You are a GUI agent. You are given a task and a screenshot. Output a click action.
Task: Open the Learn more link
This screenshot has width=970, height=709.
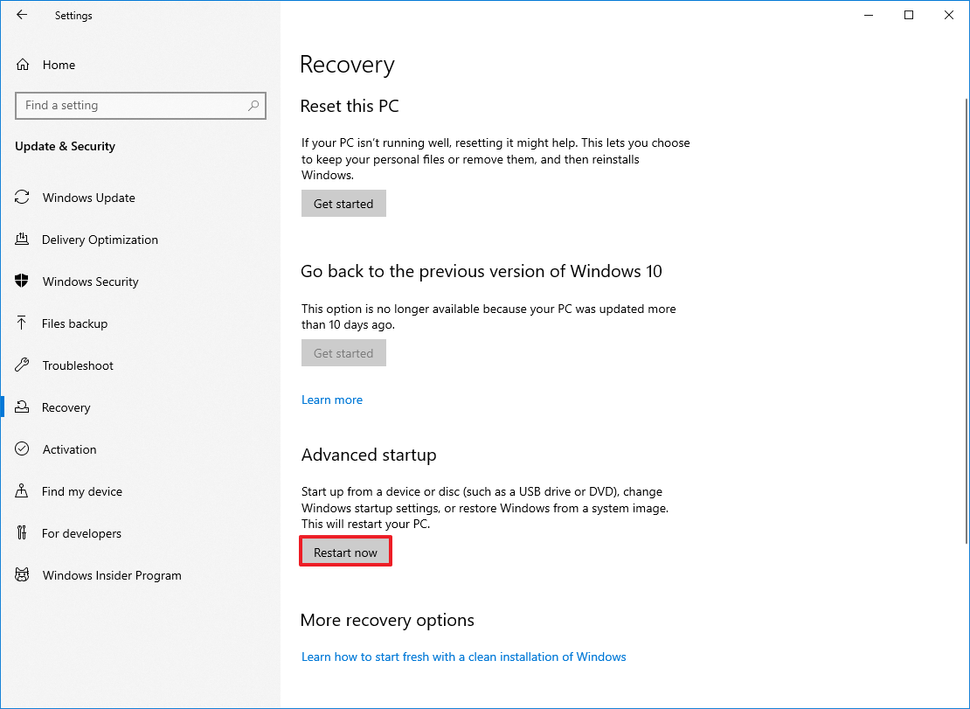tap(331, 399)
